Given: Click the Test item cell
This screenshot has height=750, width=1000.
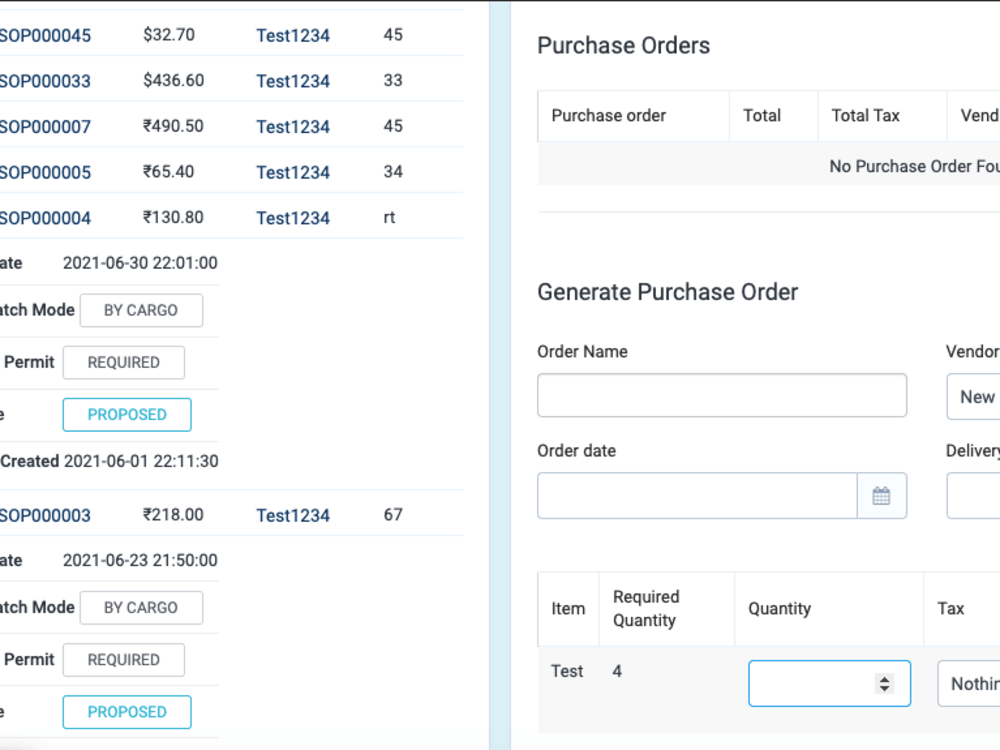Looking at the screenshot, I should tap(567, 671).
